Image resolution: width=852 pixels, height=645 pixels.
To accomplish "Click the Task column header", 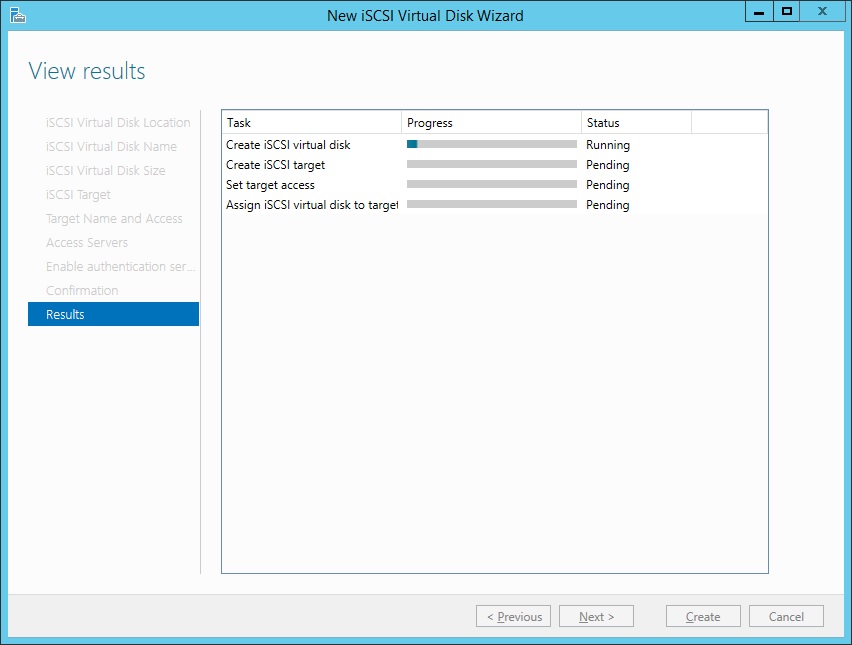I will pyautogui.click(x=310, y=123).
